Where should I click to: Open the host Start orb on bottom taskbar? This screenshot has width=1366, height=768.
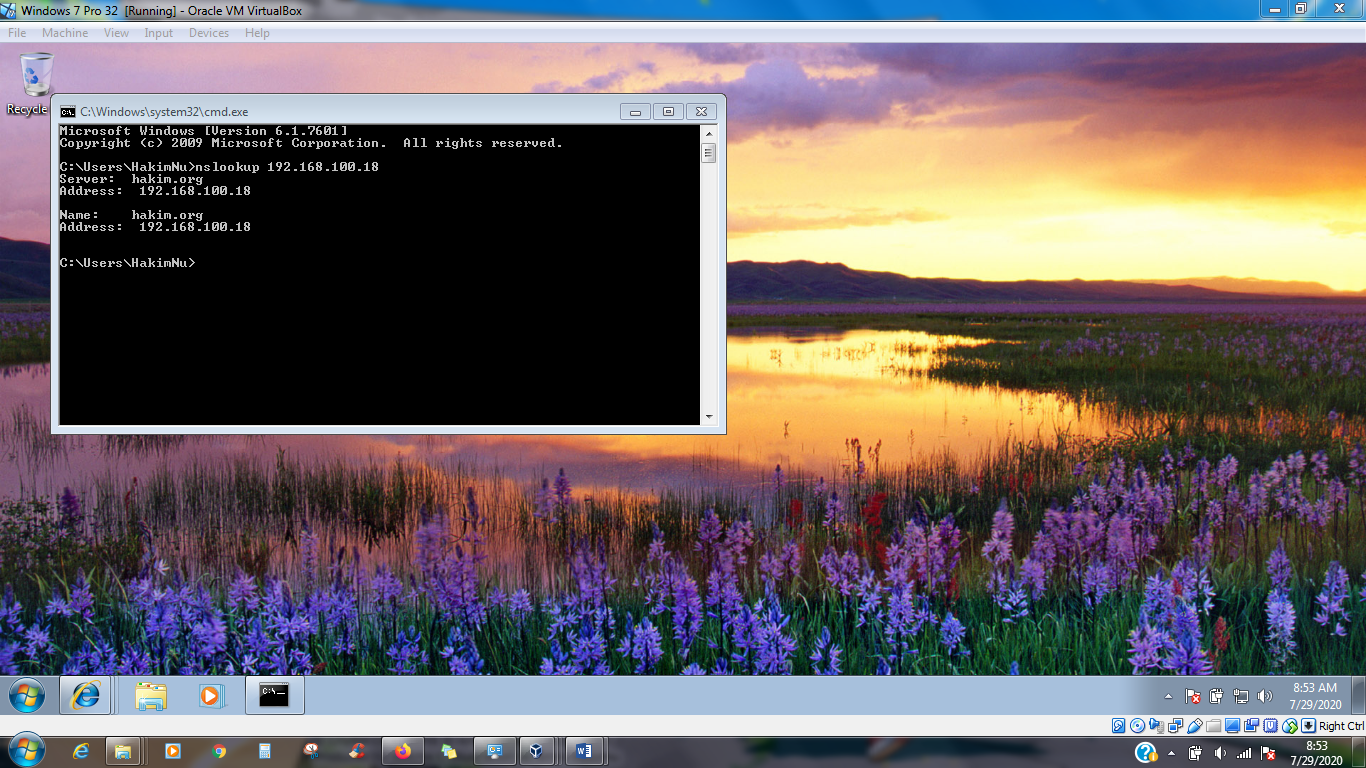tap(26, 751)
